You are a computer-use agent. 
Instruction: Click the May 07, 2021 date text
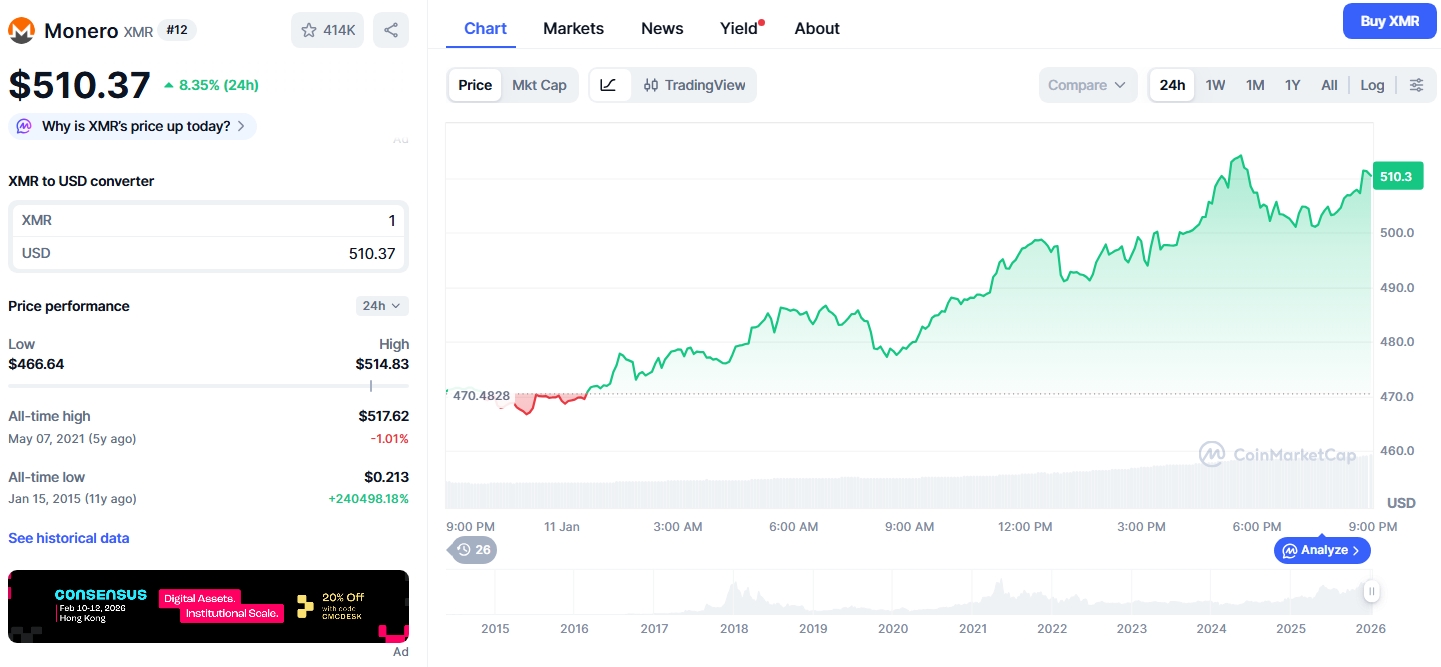tap(72, 438)
